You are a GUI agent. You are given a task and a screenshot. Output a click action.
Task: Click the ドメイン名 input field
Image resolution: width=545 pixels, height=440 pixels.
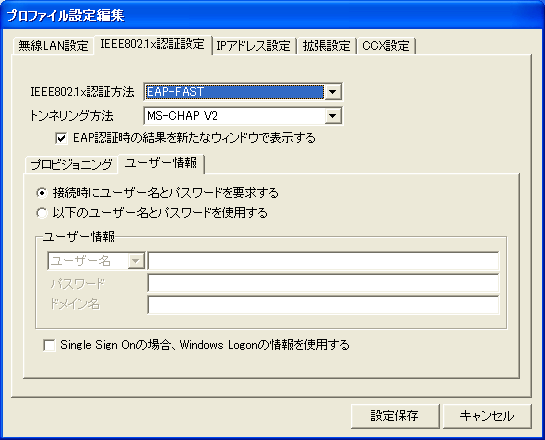click(323, 305)
